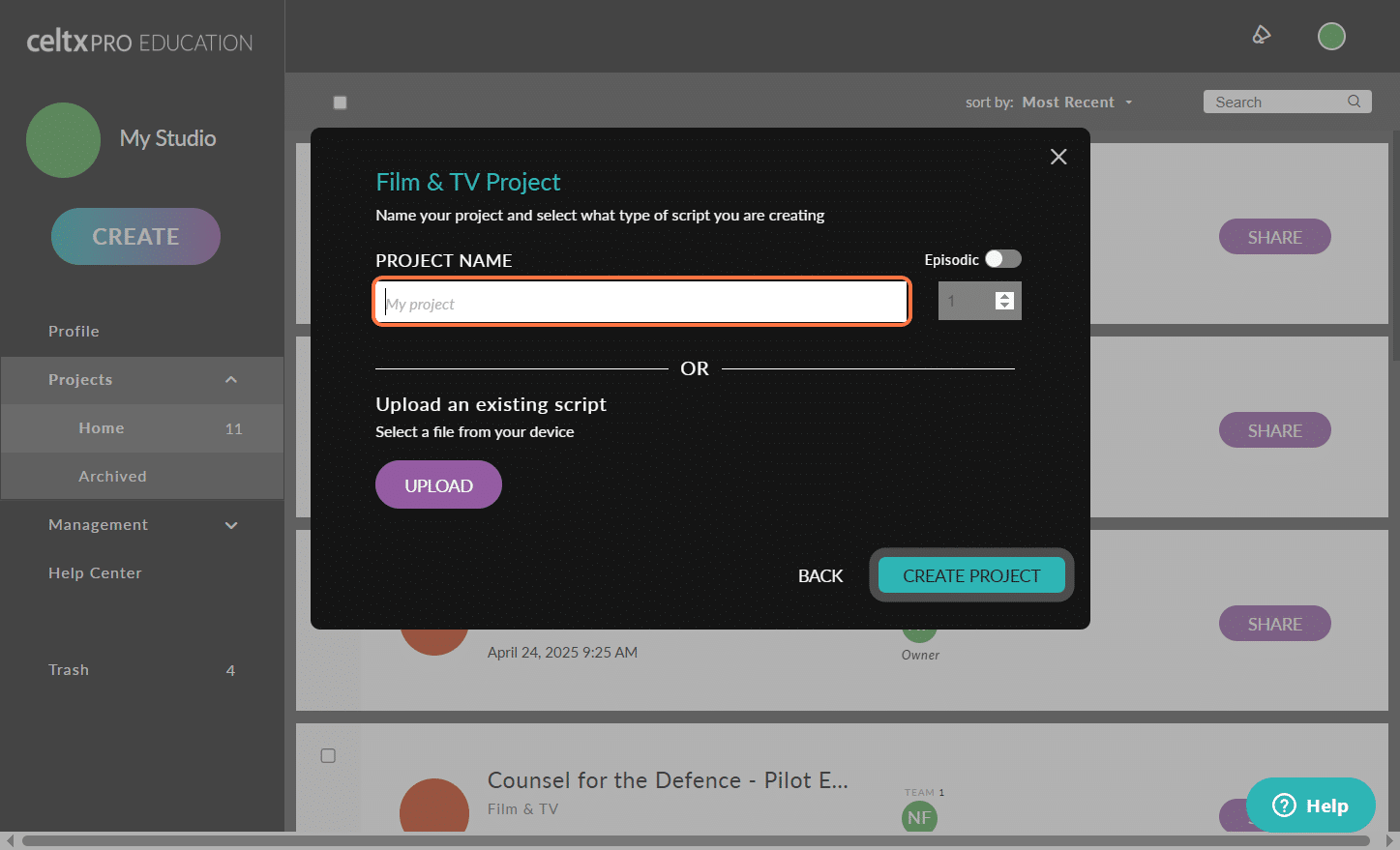The height and width of the screenshot is (850, 1400).
Task: Collapse the Projects section in the sidebar
Action: pos(231,380)
